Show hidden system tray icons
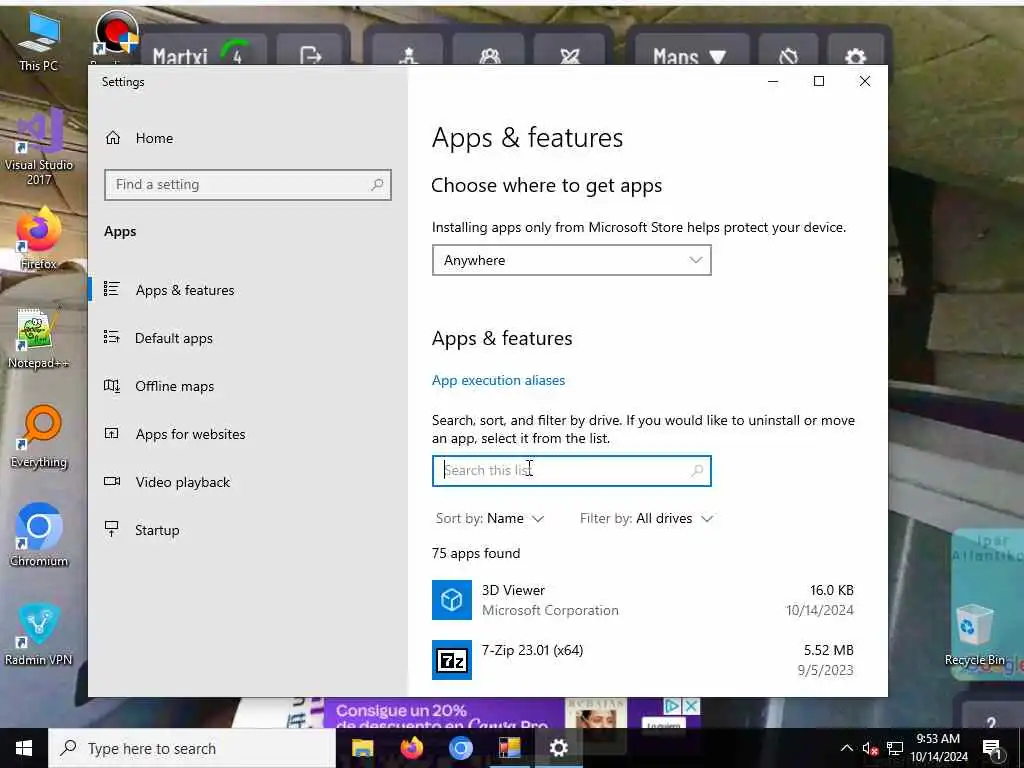 click(846, 748)
